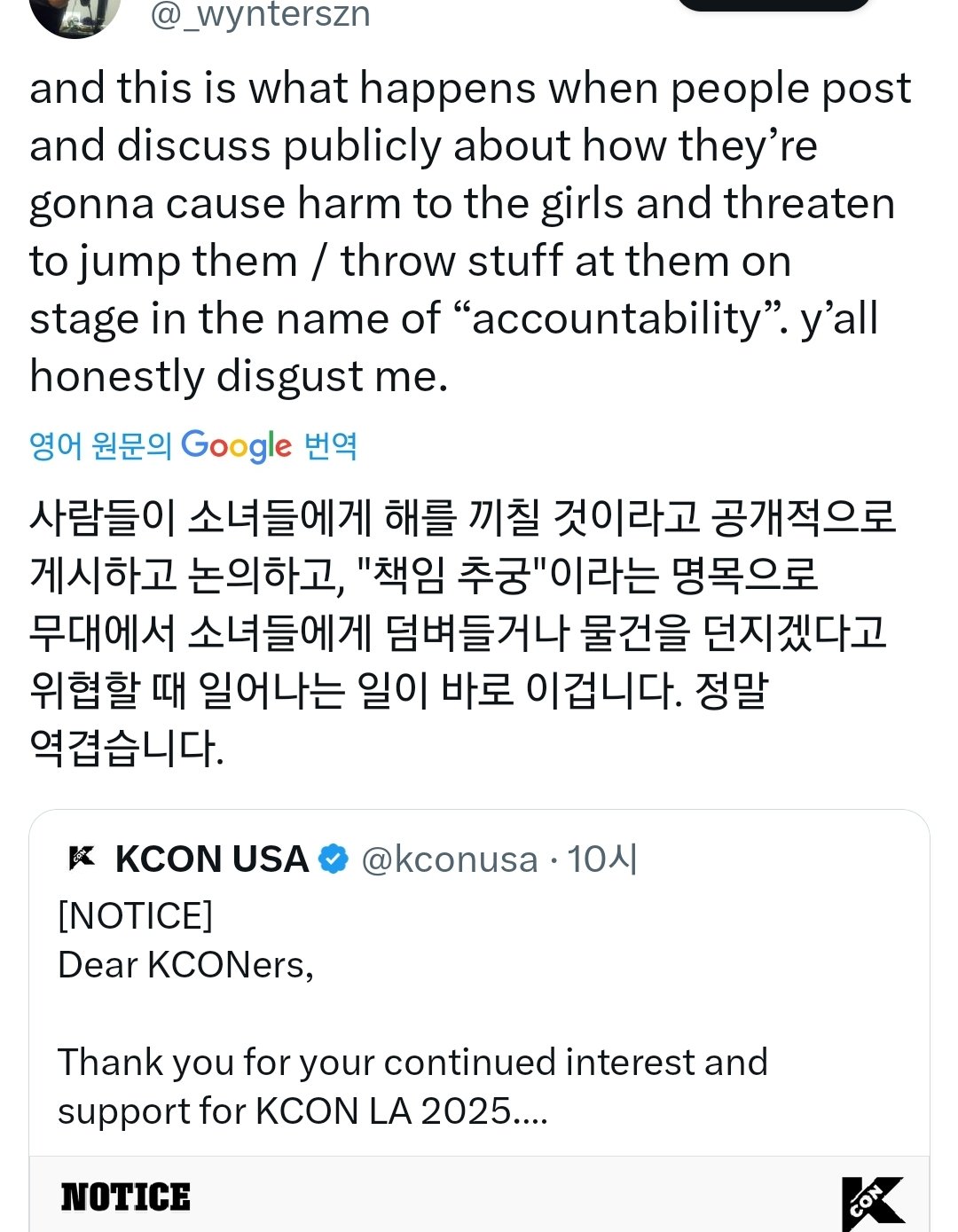Select the English tweet about "accountability"

470,232
